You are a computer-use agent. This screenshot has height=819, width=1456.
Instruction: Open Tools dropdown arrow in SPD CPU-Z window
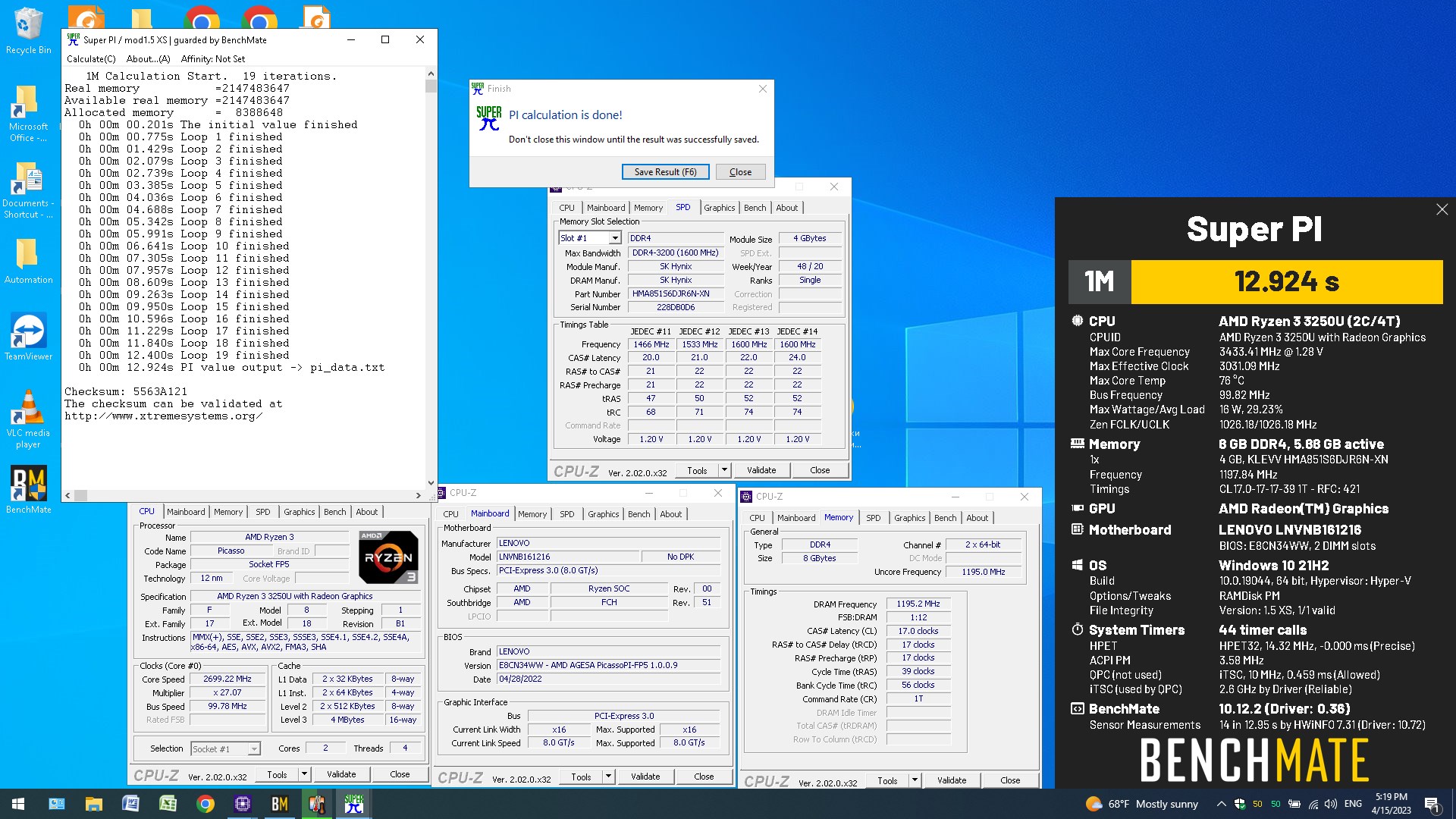click(x=724, y=470)
